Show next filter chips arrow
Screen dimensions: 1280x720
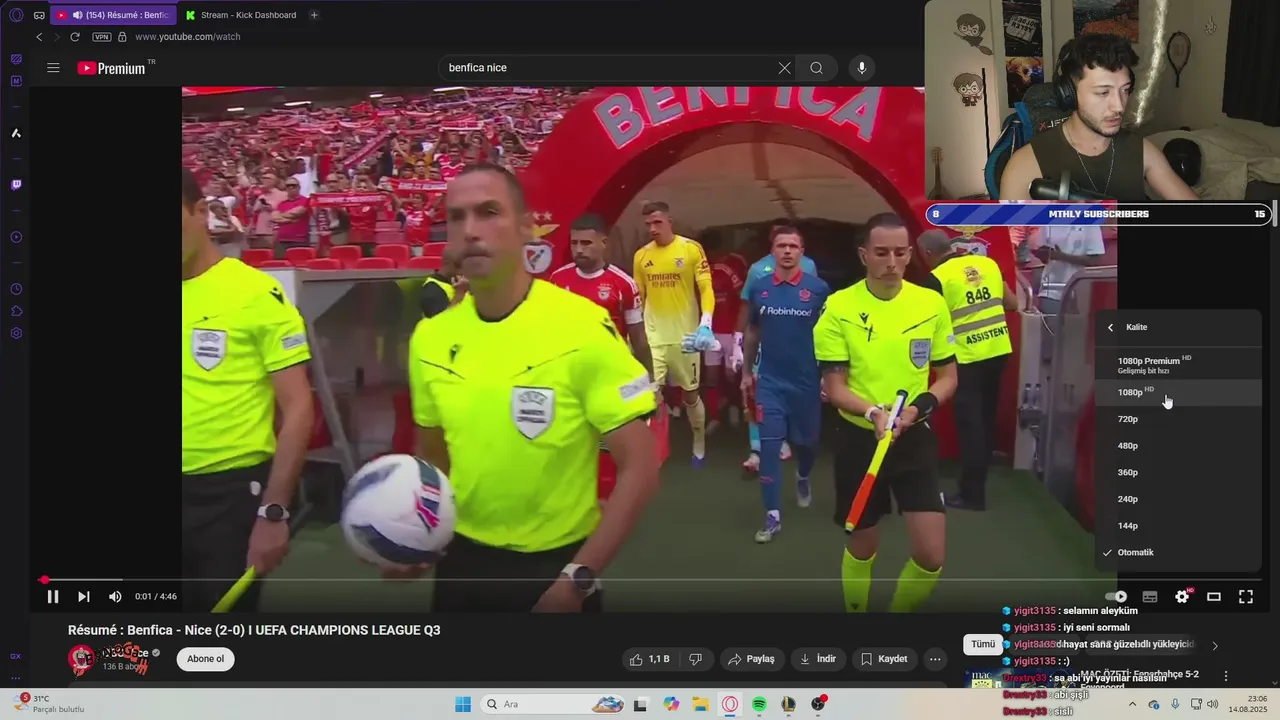(1215, 646)
